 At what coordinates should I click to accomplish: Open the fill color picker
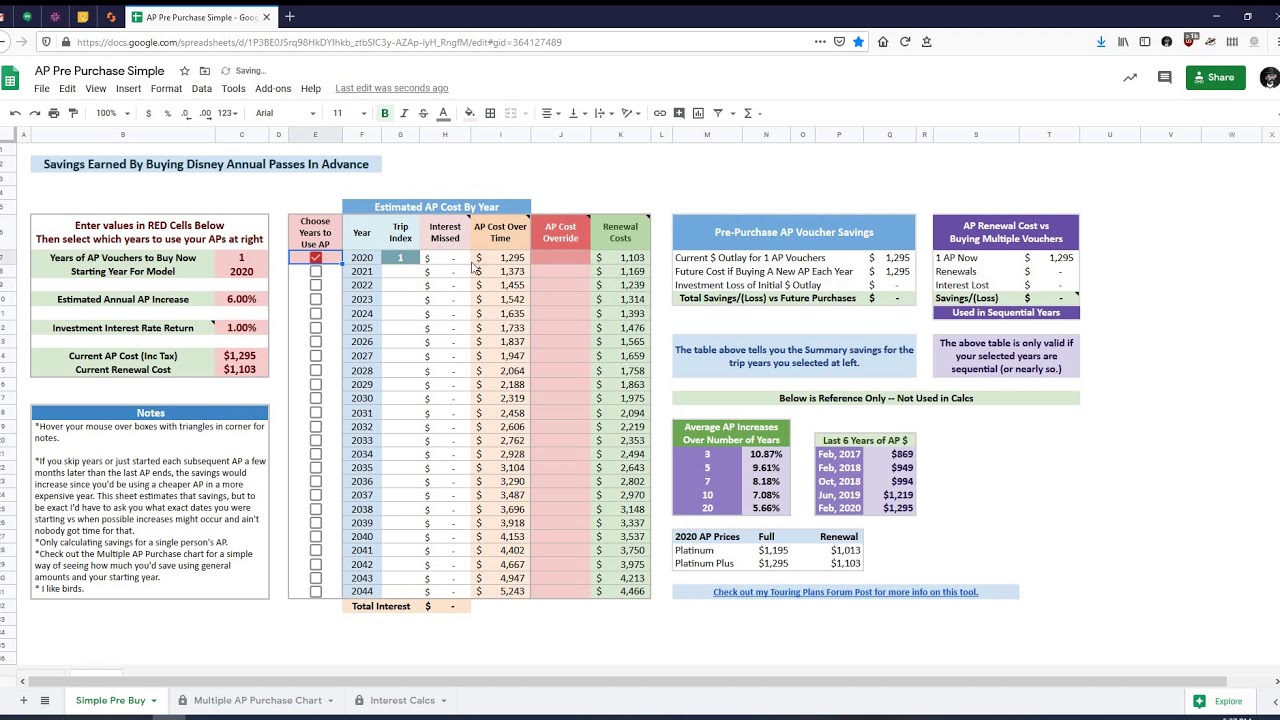(470, 113)
